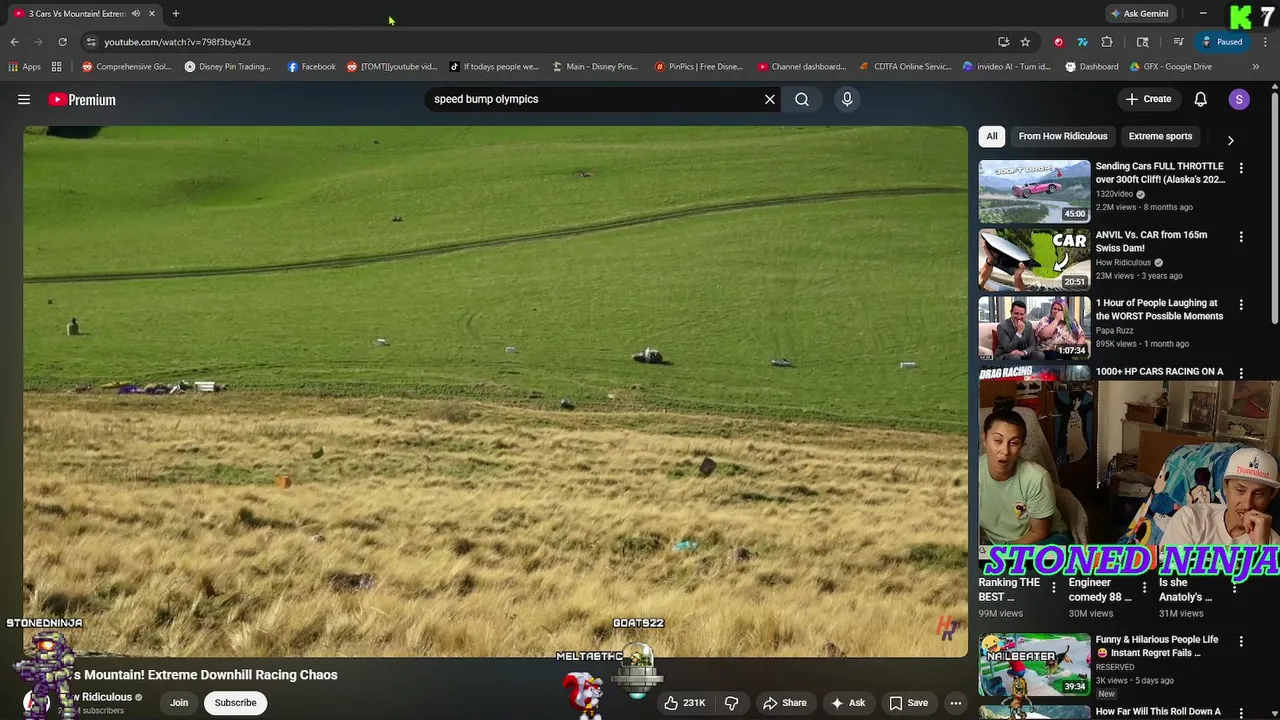The height and width of the screenshot is (720, 1280).
Task: Share the video
Action: pyautogui.click(x=785, y=703)
